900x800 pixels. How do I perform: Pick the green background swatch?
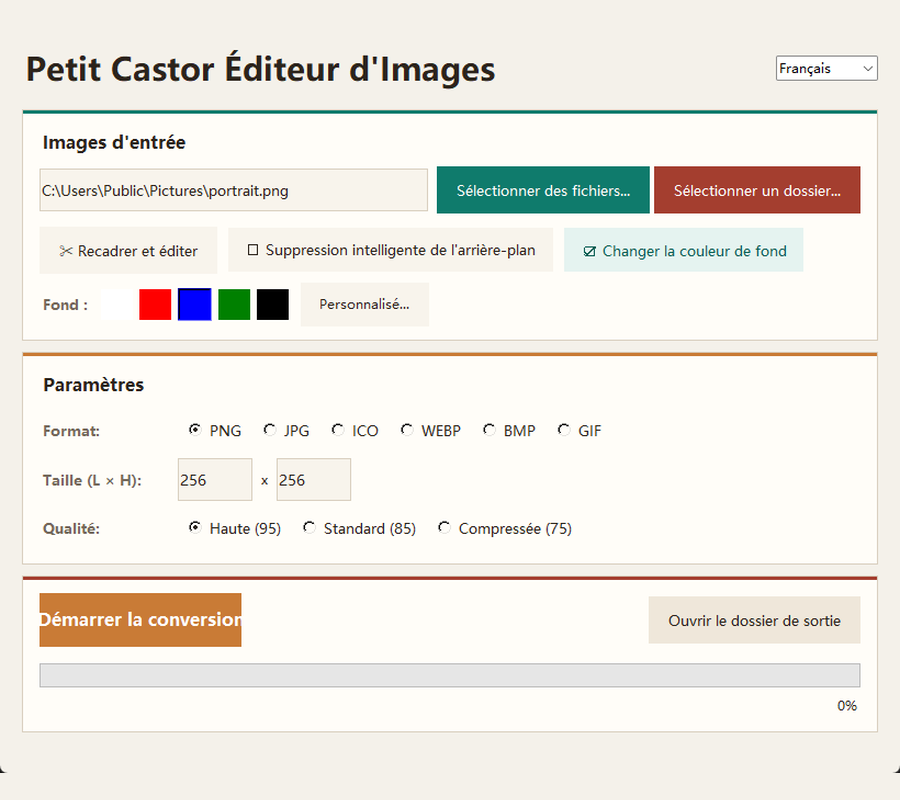[x=234, y=304]
